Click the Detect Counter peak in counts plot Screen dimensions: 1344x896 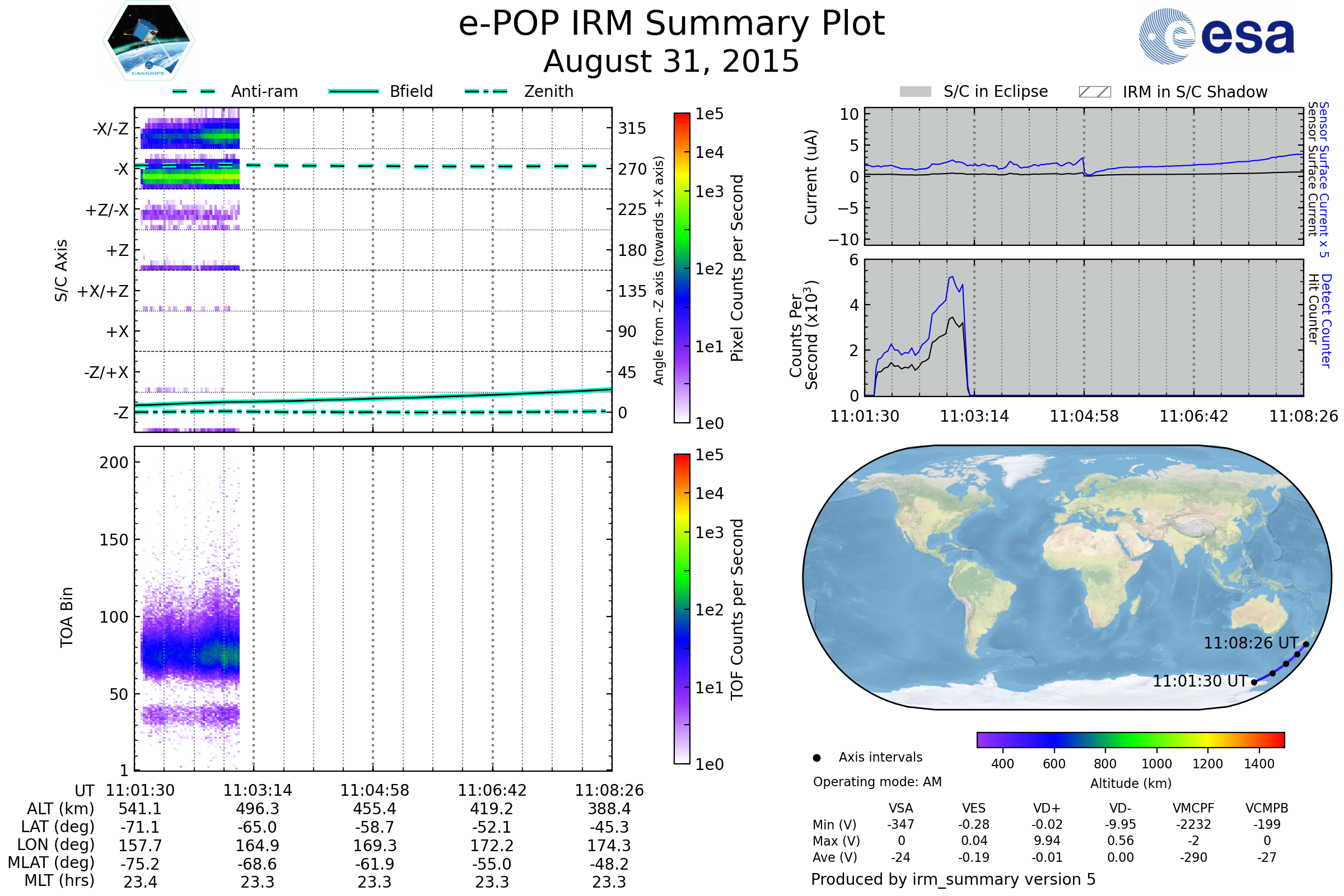point(951,278)
